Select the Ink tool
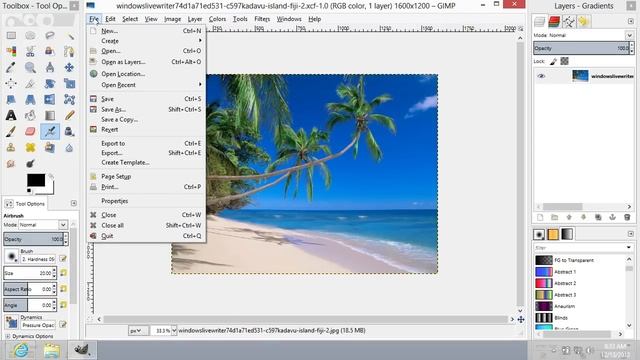This screenshot has height=360, width=640. pyautogui.click(x=69, y=131)
